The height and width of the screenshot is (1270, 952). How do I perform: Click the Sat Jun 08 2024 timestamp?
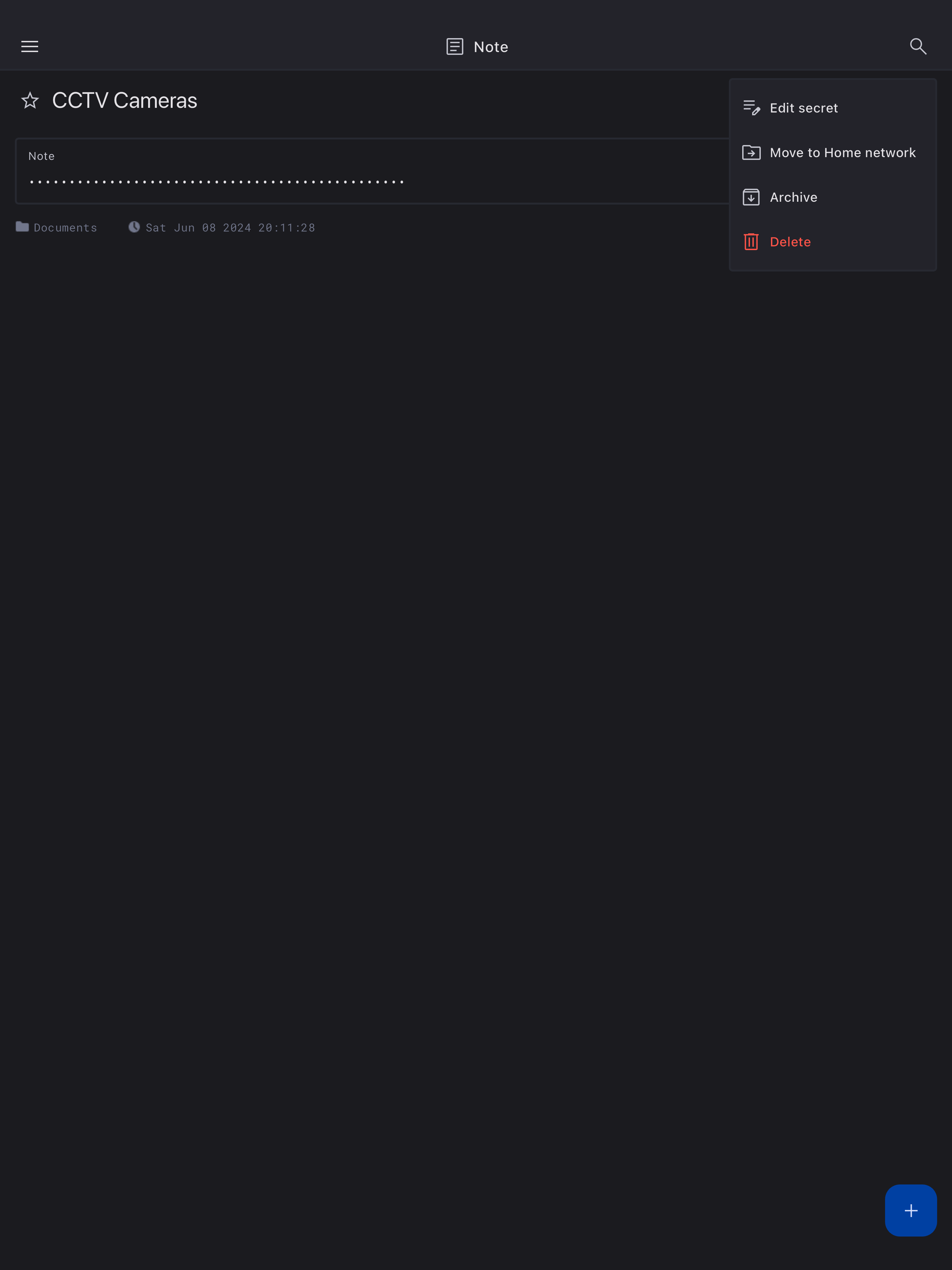point(230,228)
